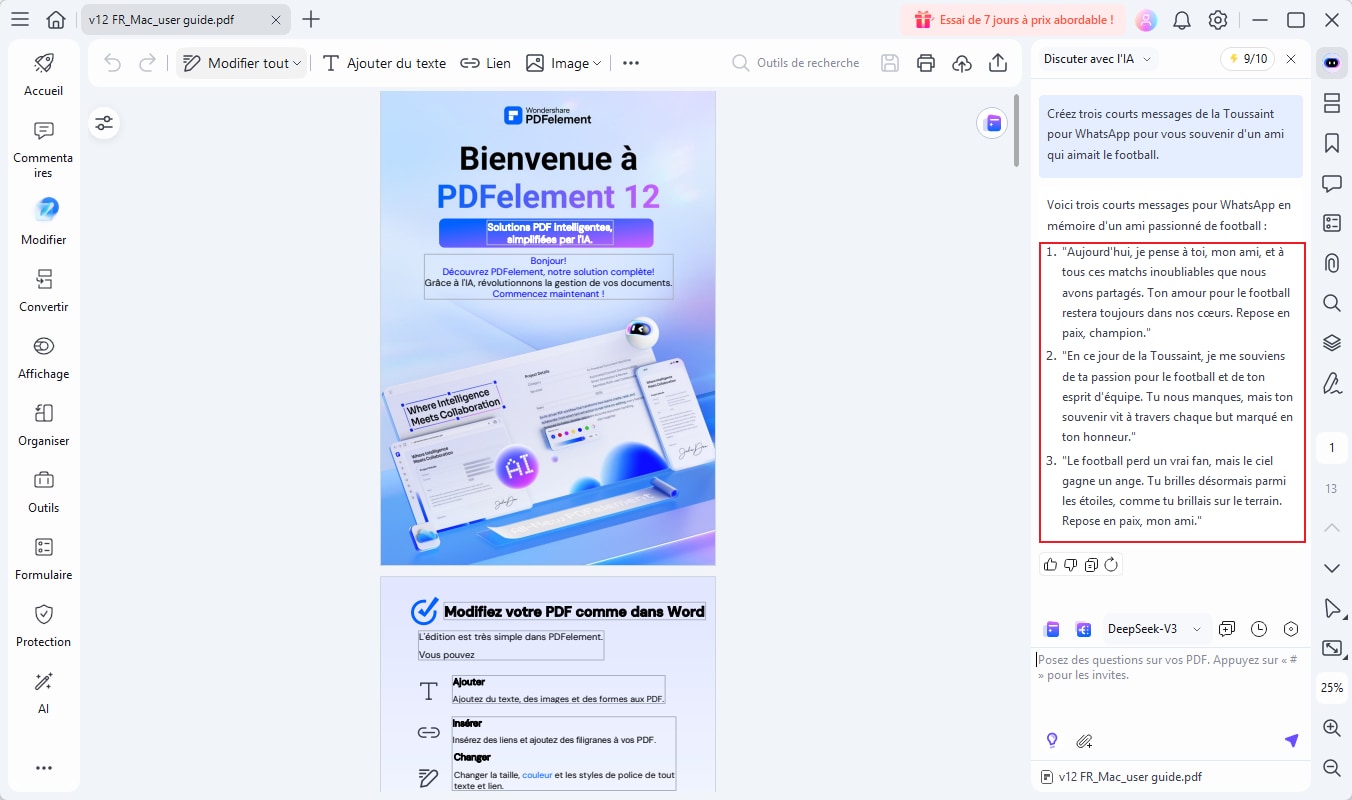
Task: Open the Convertir sidebar section
Action: 44,290
